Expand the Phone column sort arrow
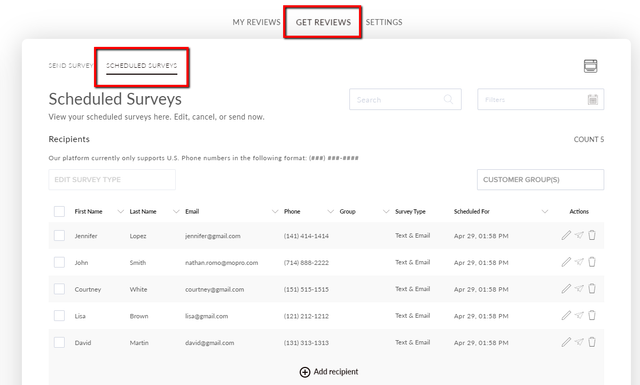Viewport: 640px width, 385px height. point(330,211)
